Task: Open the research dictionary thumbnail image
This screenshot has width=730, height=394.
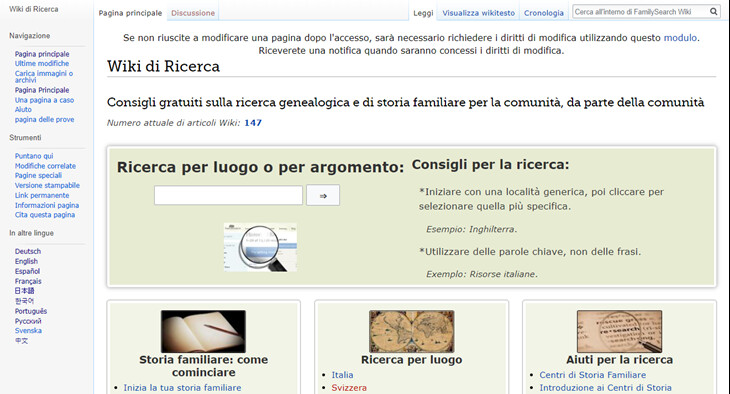Action: point(619,331)
